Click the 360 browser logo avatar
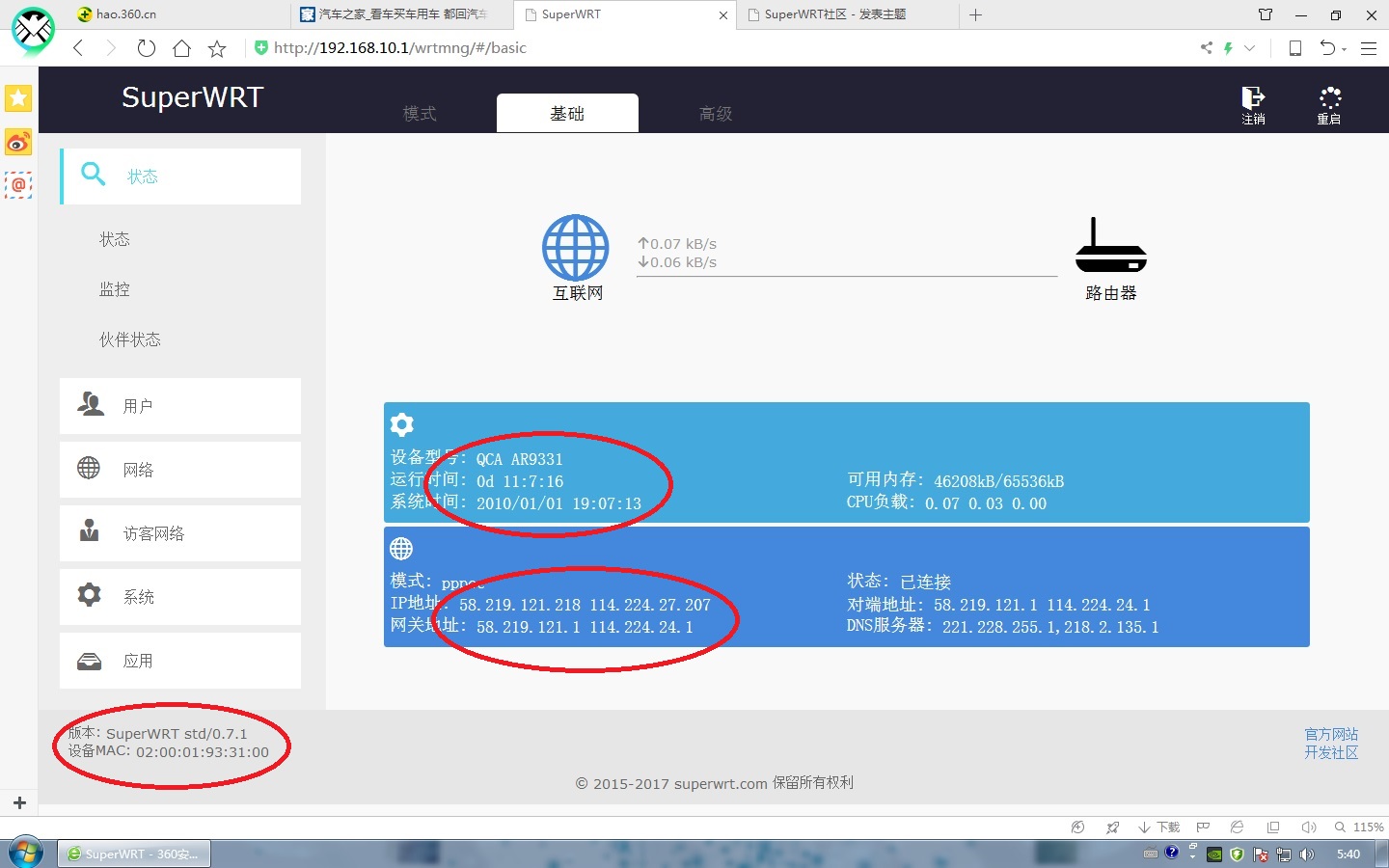Viewport: 1389px width, 868px height. (x=34, y=31)
